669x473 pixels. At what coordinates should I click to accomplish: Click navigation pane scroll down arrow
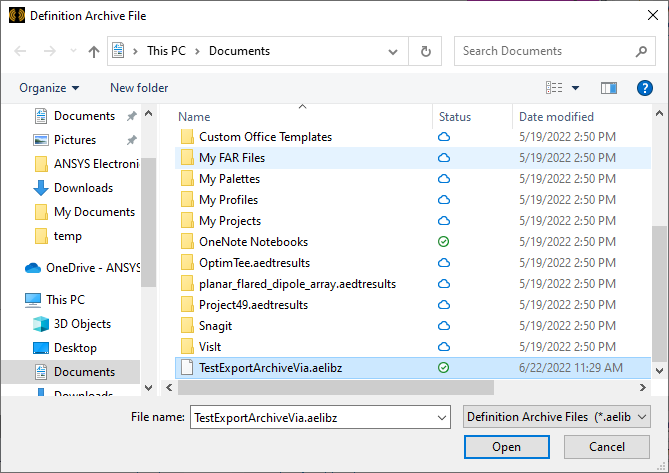coord(148,388)
